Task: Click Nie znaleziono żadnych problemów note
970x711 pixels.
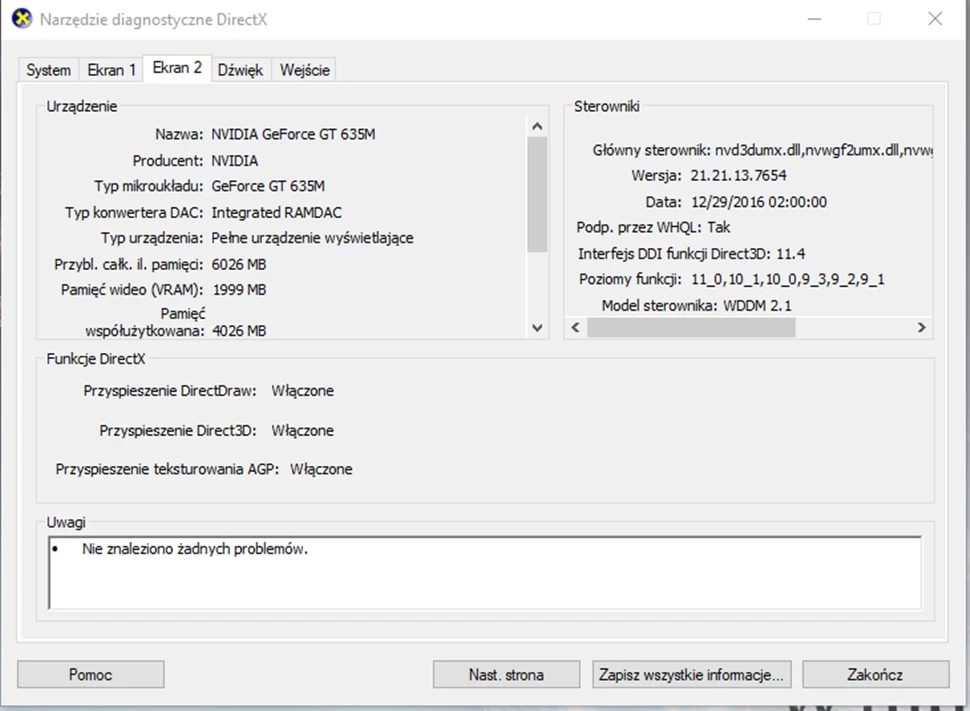Action: tap(195, 549)
